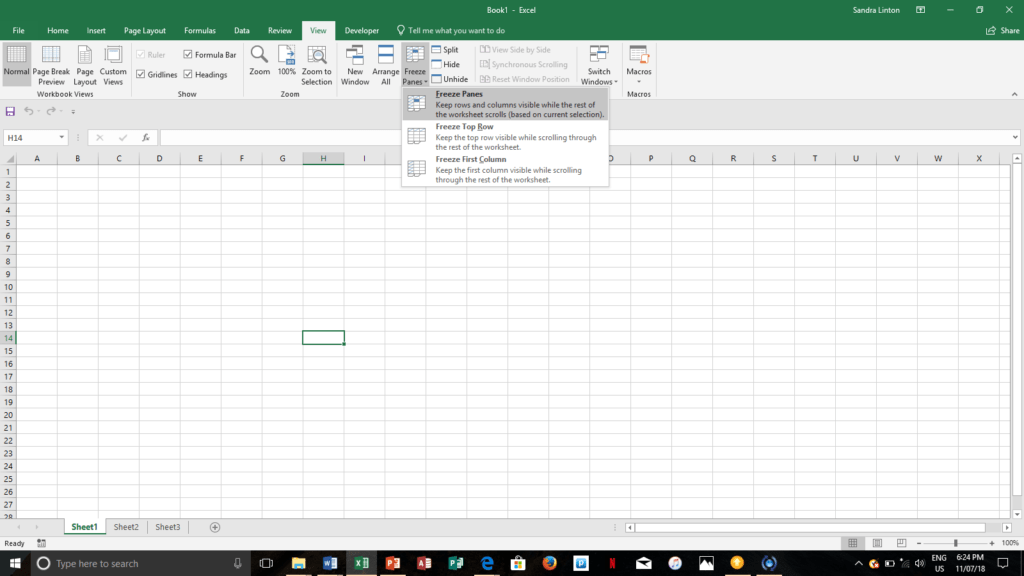Open the Custom Views dialog
1024x576 pixels.
tap(113, 64)
